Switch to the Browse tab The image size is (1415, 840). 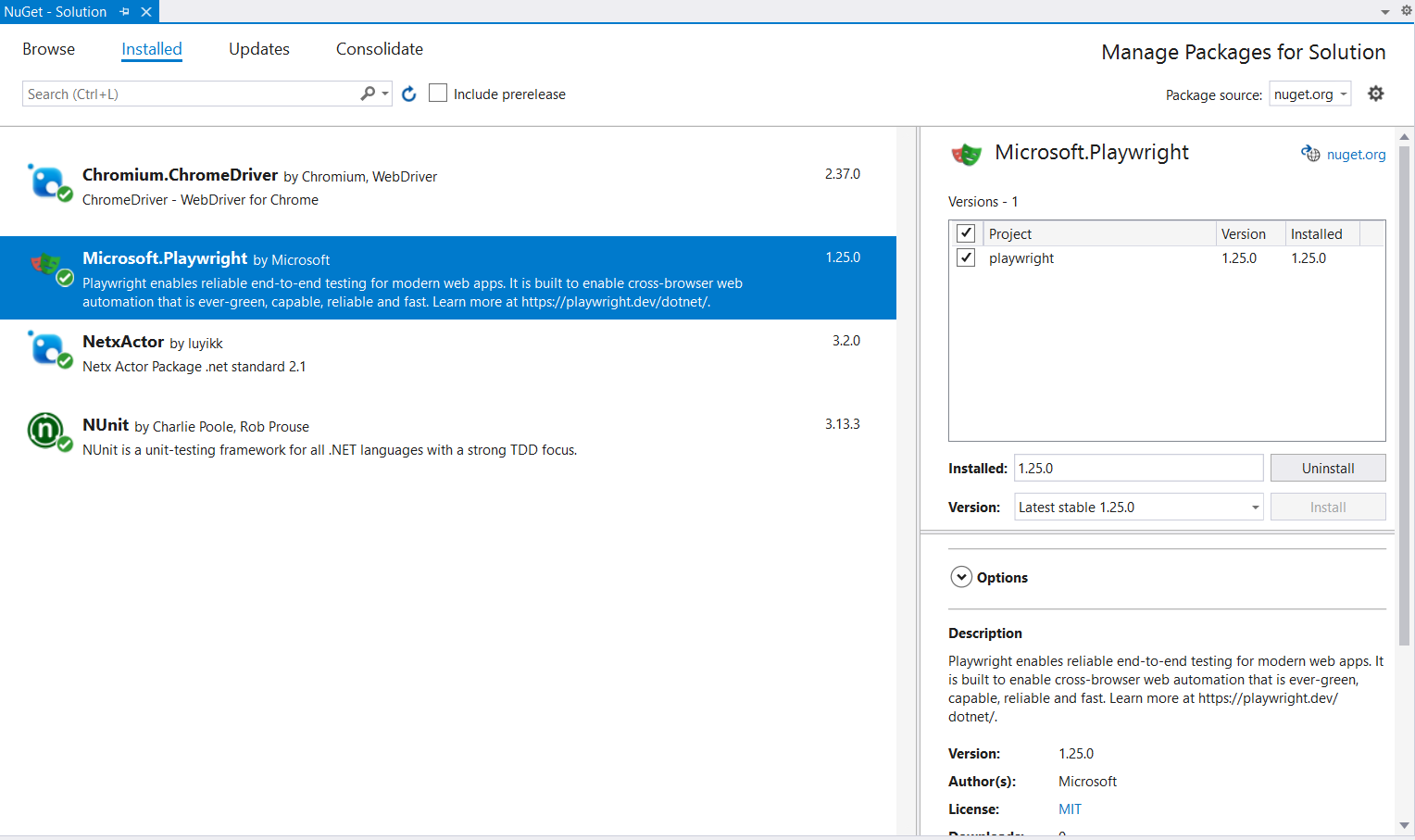pyautogui.click(x=49, y=49)
